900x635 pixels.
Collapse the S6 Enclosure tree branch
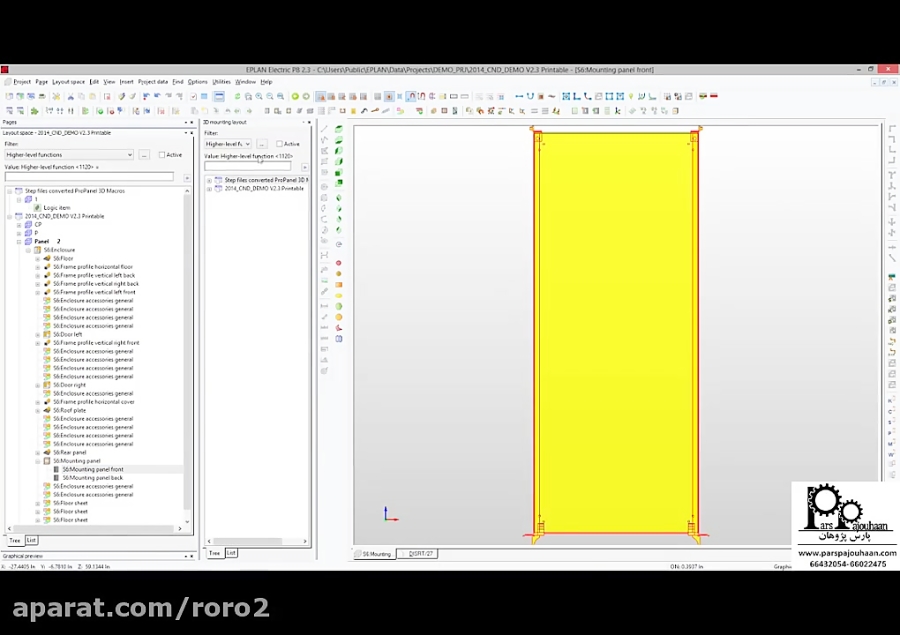28,250
